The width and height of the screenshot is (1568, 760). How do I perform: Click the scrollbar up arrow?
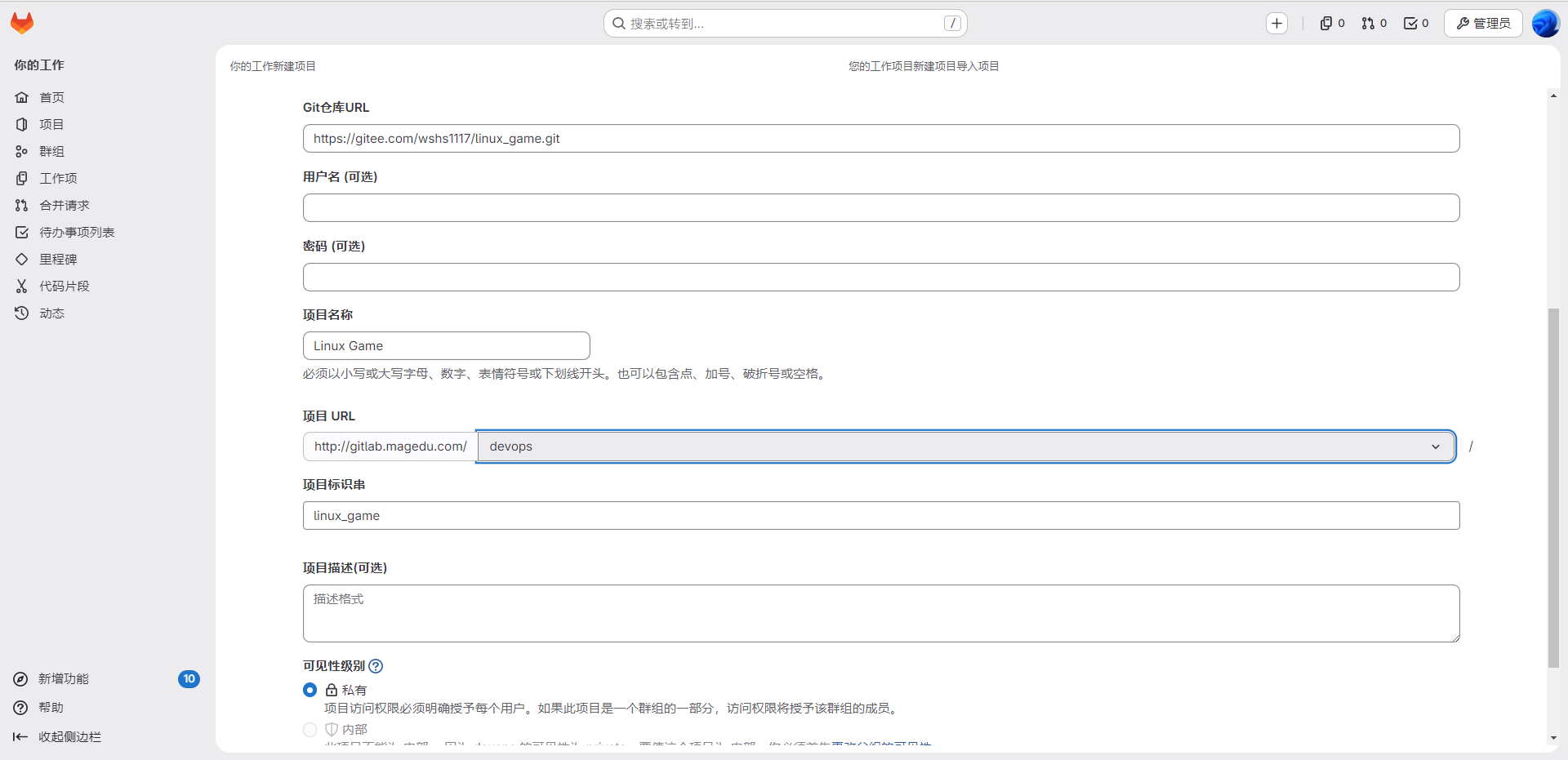click(x=1553, y=96)
